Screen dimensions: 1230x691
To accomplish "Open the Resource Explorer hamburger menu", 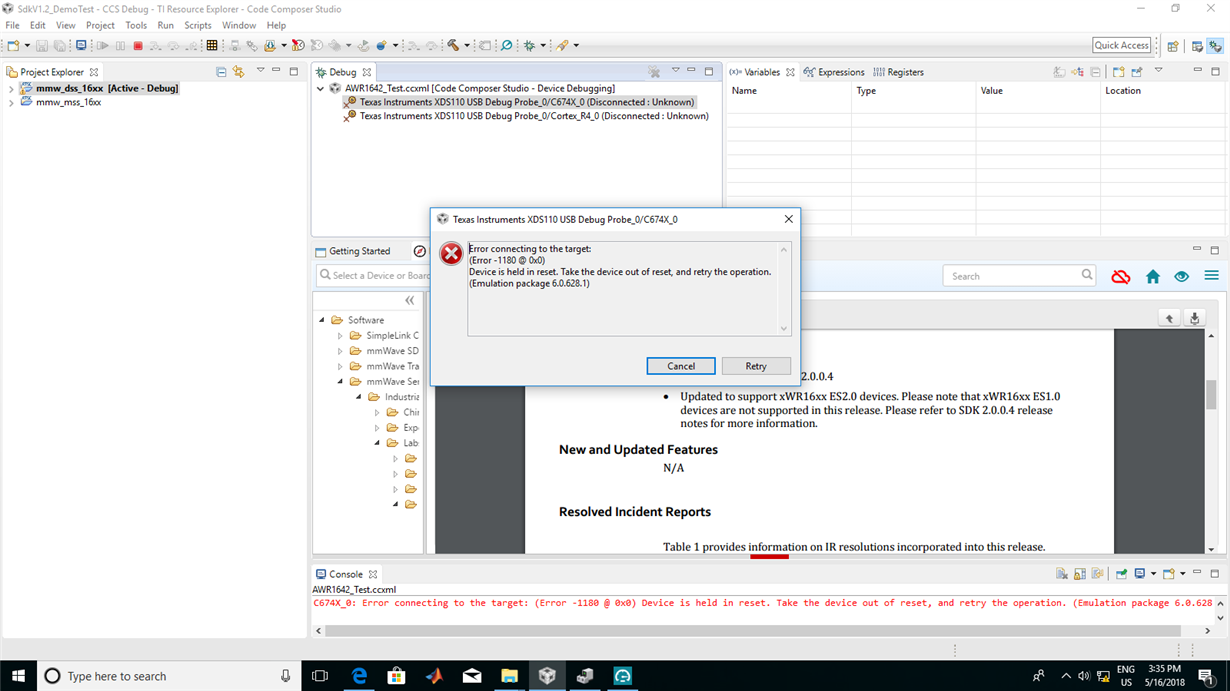I will pyautogui.click(x=1211, y=276).
